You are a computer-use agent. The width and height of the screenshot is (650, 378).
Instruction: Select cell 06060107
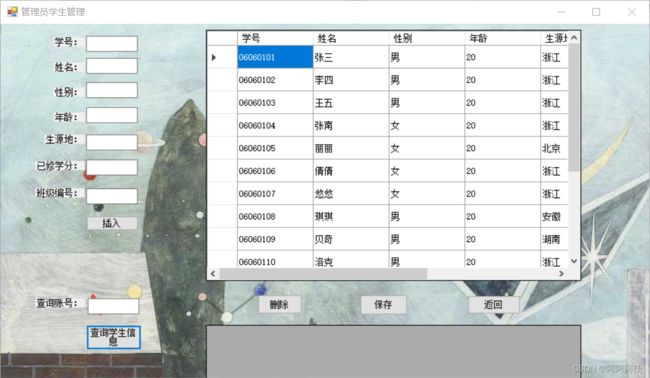(275, 194)
